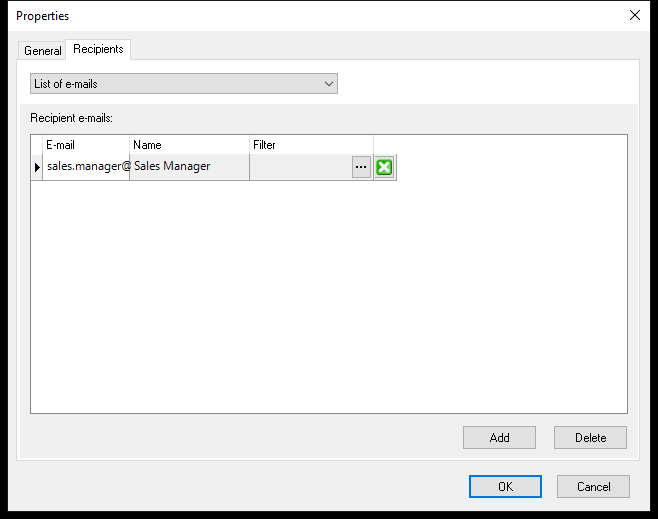Select the Recipients tab

pyautogui.click(x=98, y=49)
